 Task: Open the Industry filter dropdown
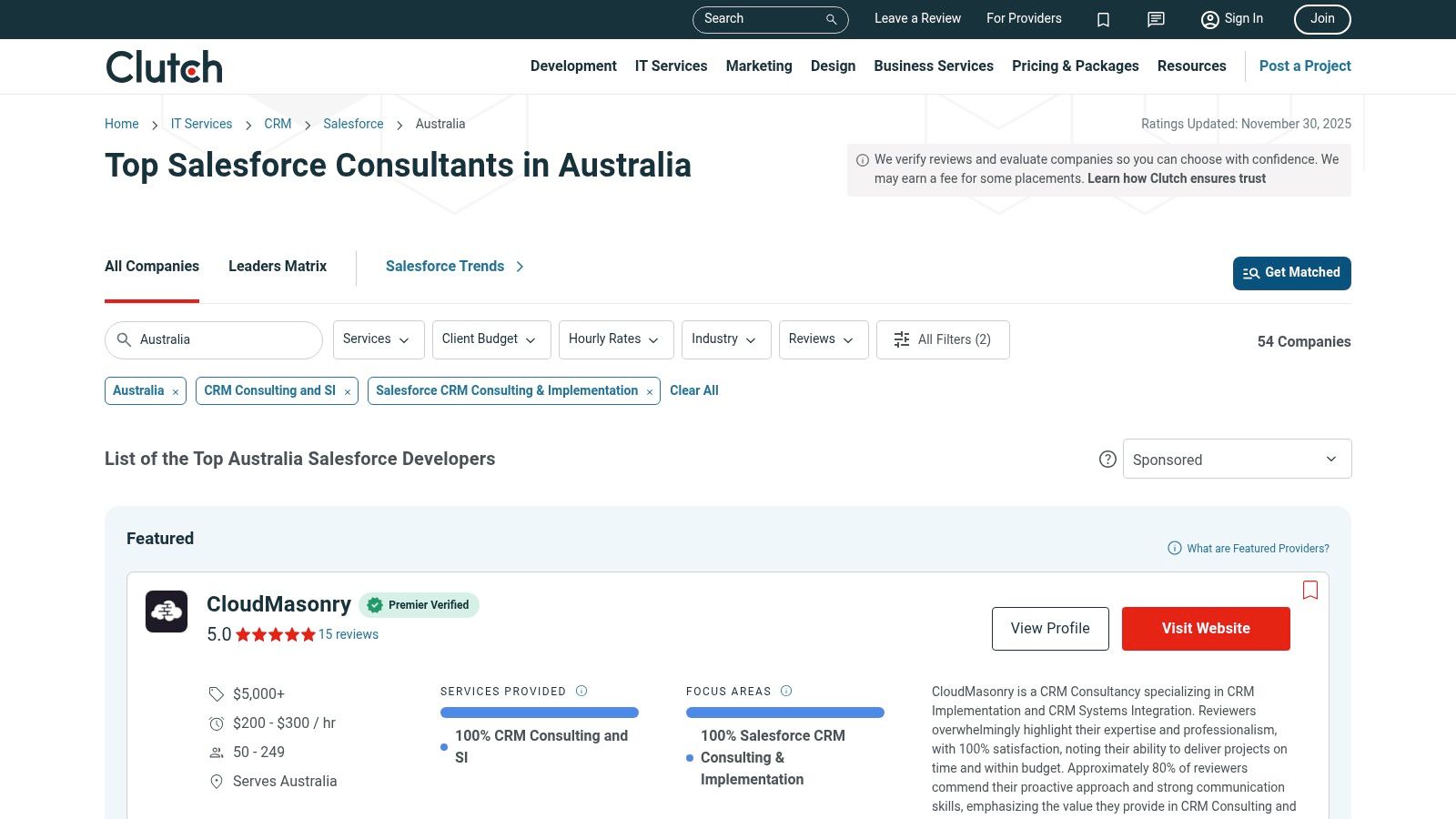click(725, 339)
